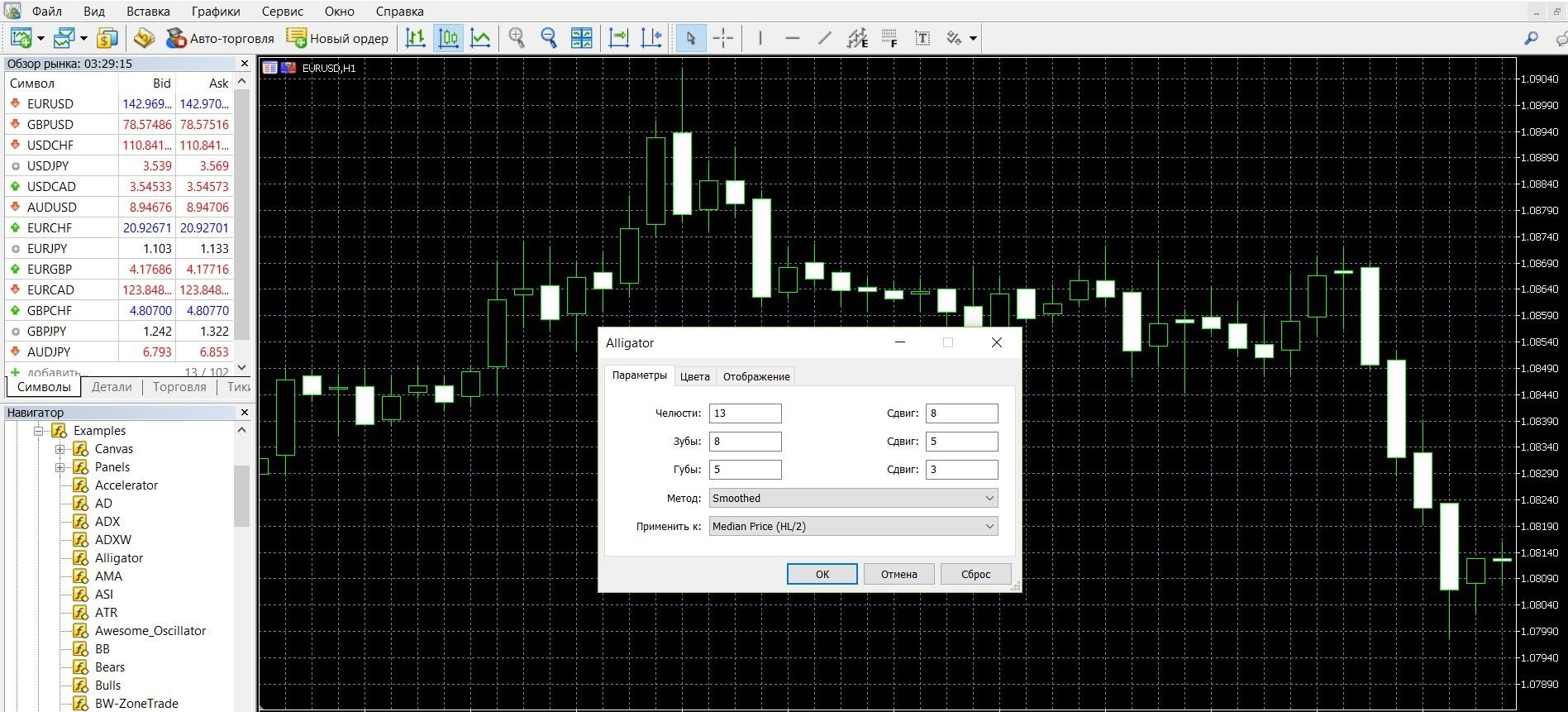Select the EURUSD row in Market Watch
Screen dimensions: 1568x712
click(119, 104)
